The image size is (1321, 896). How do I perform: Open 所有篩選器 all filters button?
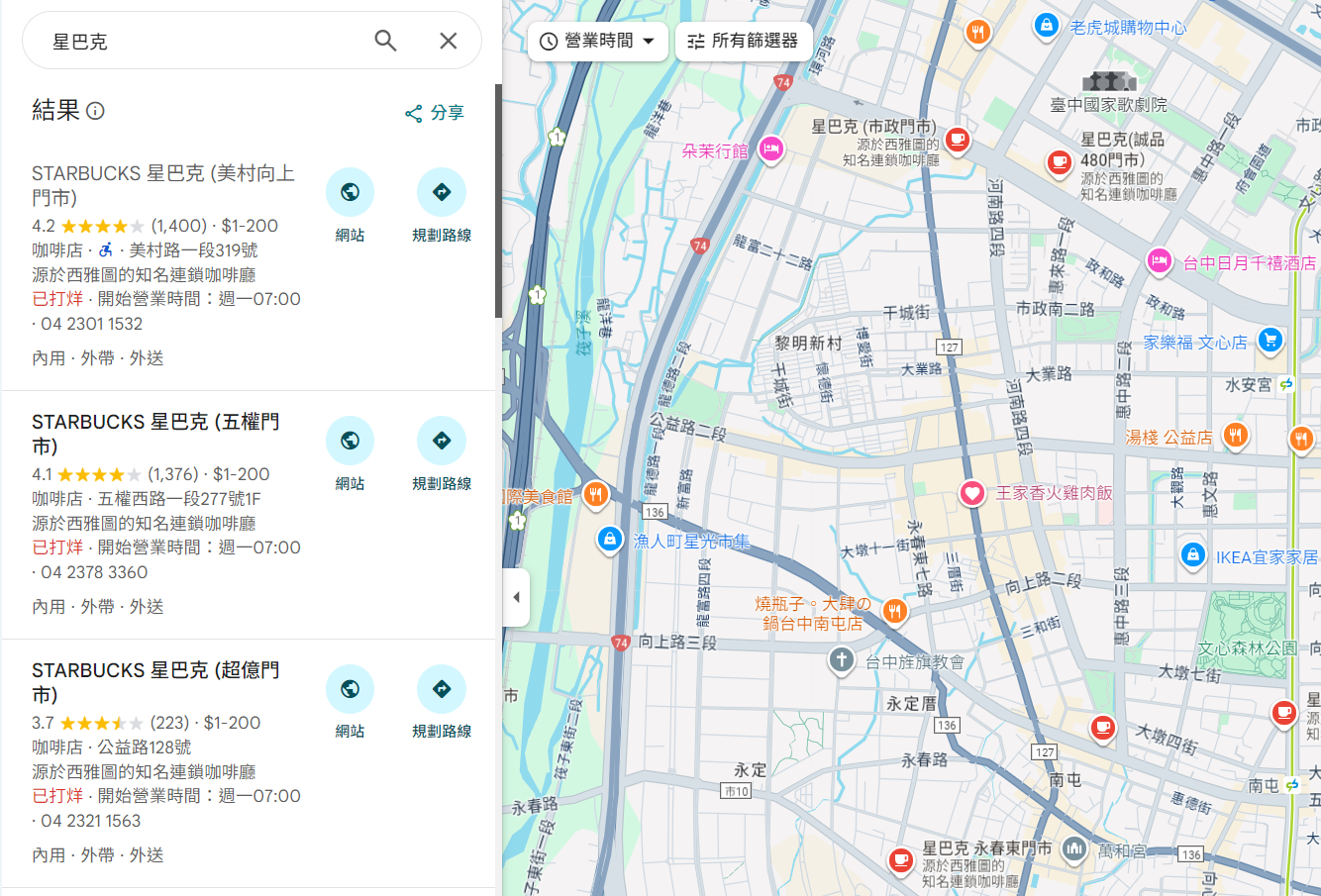pos(743,41)
